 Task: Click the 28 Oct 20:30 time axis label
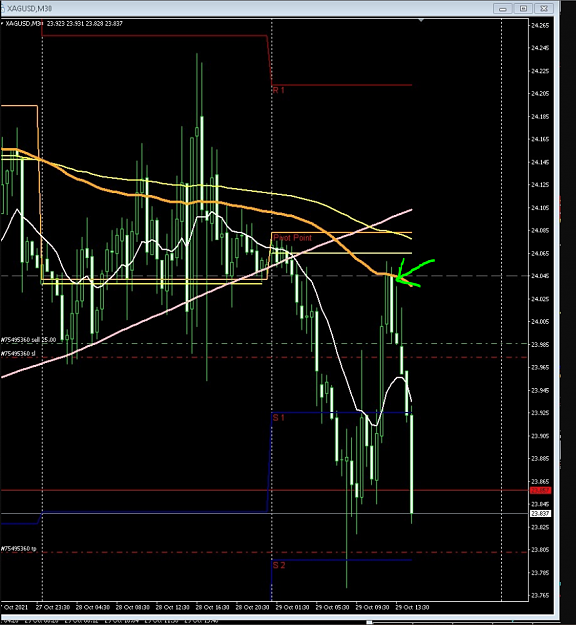(x=252, y=607)
